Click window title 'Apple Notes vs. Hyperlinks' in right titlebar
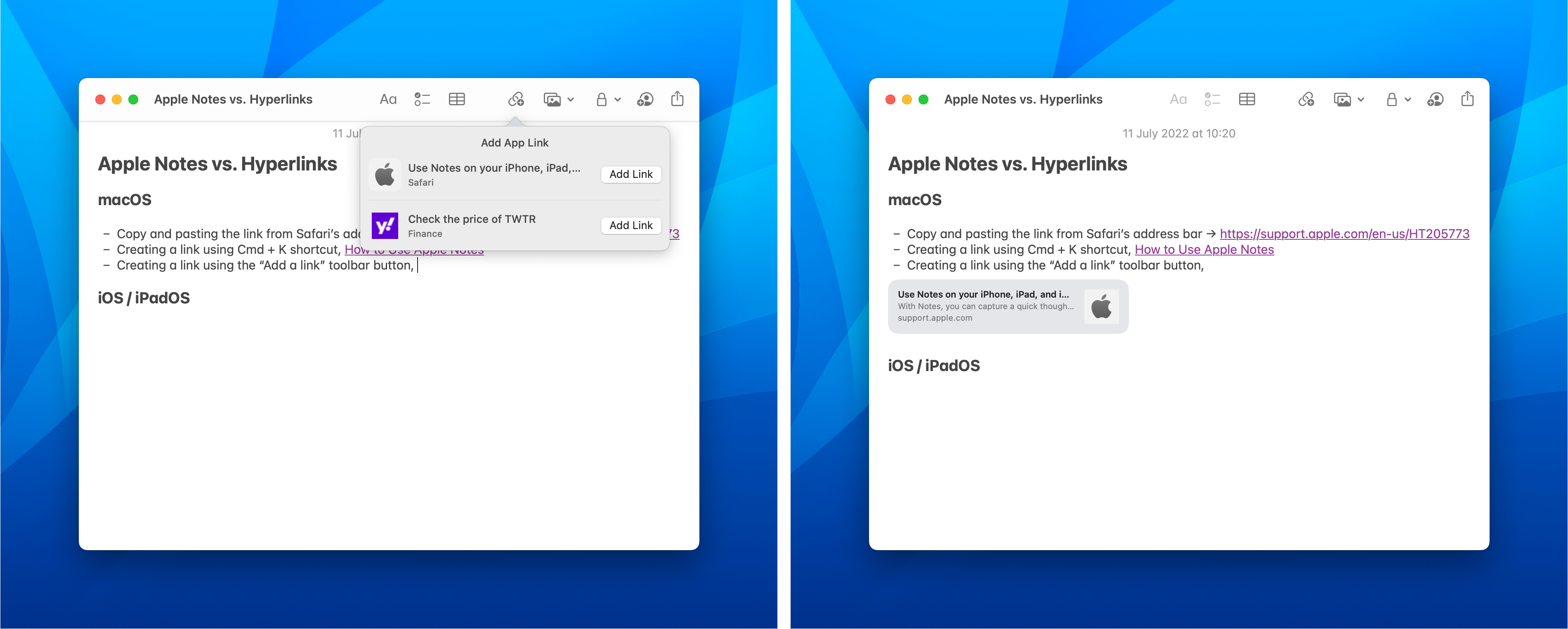Viewport: 1568px width, 629px height. (x=1023, y=99)
